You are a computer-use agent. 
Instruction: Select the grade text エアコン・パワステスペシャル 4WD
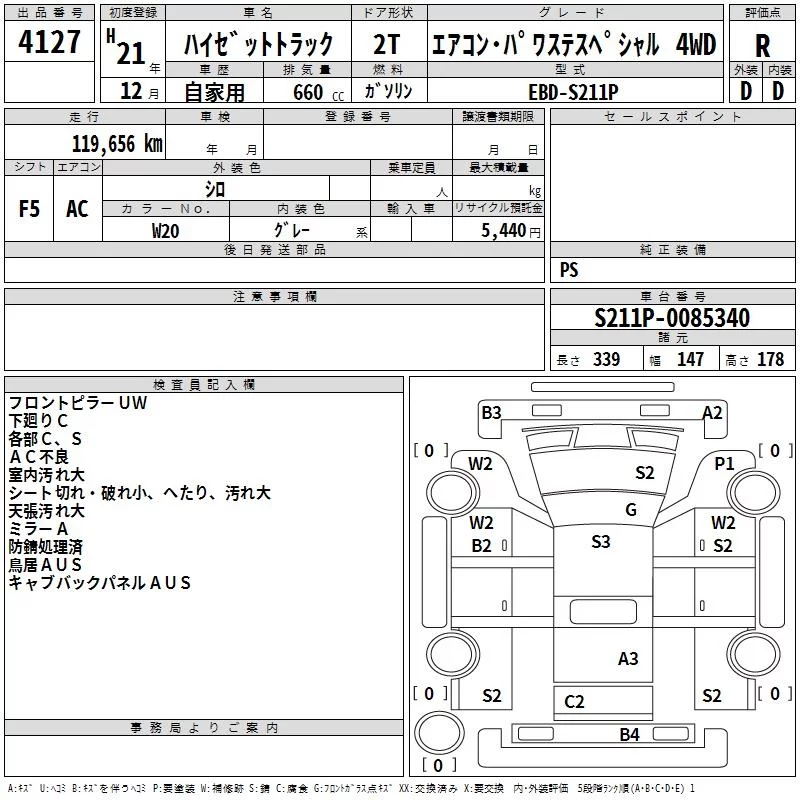(574, 44)
